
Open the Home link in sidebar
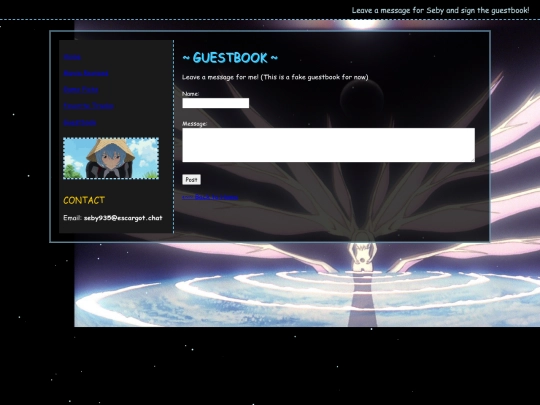(x=72, y=57)
